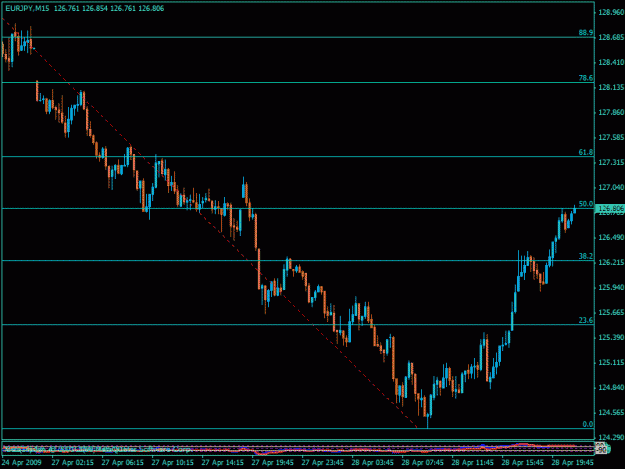Select the 125.390 price axis value
The height and width of the screenshot is (469, 625).
pos(611,338)
